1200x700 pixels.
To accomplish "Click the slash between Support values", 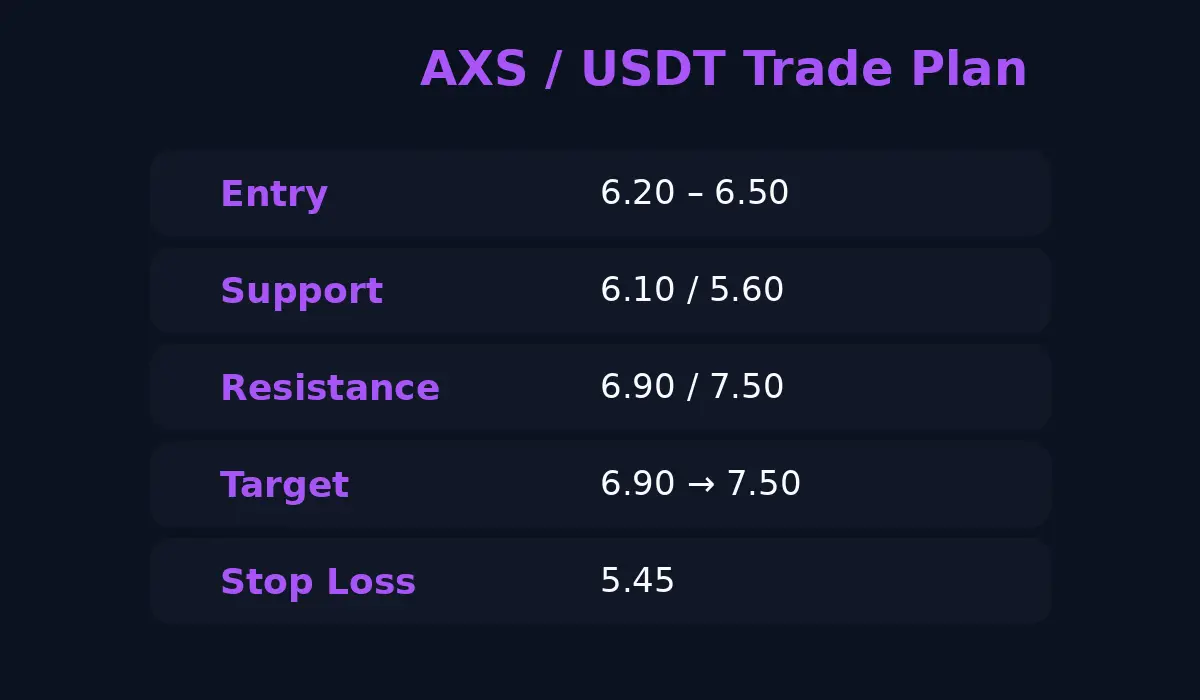I will pos(692,290).
